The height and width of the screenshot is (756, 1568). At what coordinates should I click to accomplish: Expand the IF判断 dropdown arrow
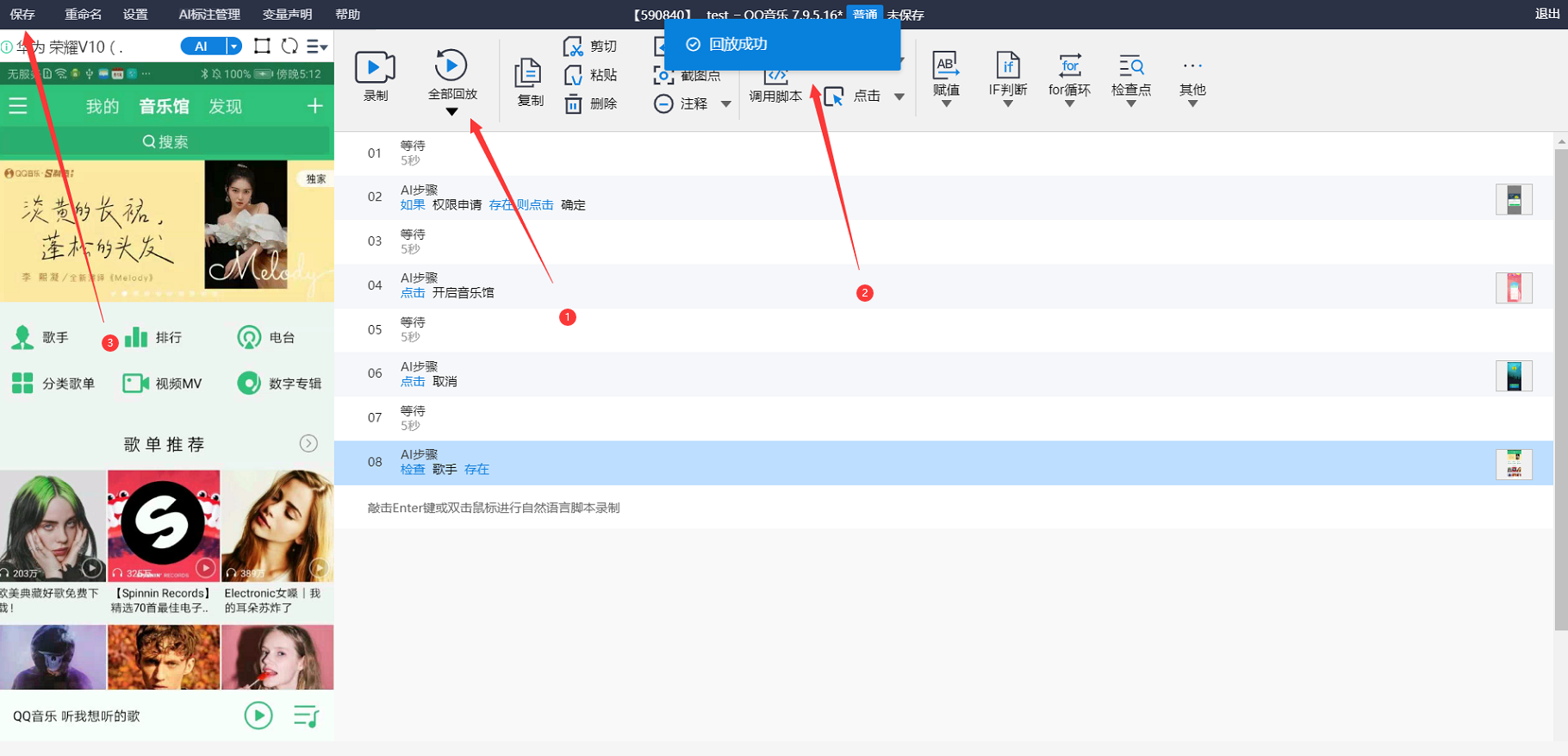(1008, 104)
